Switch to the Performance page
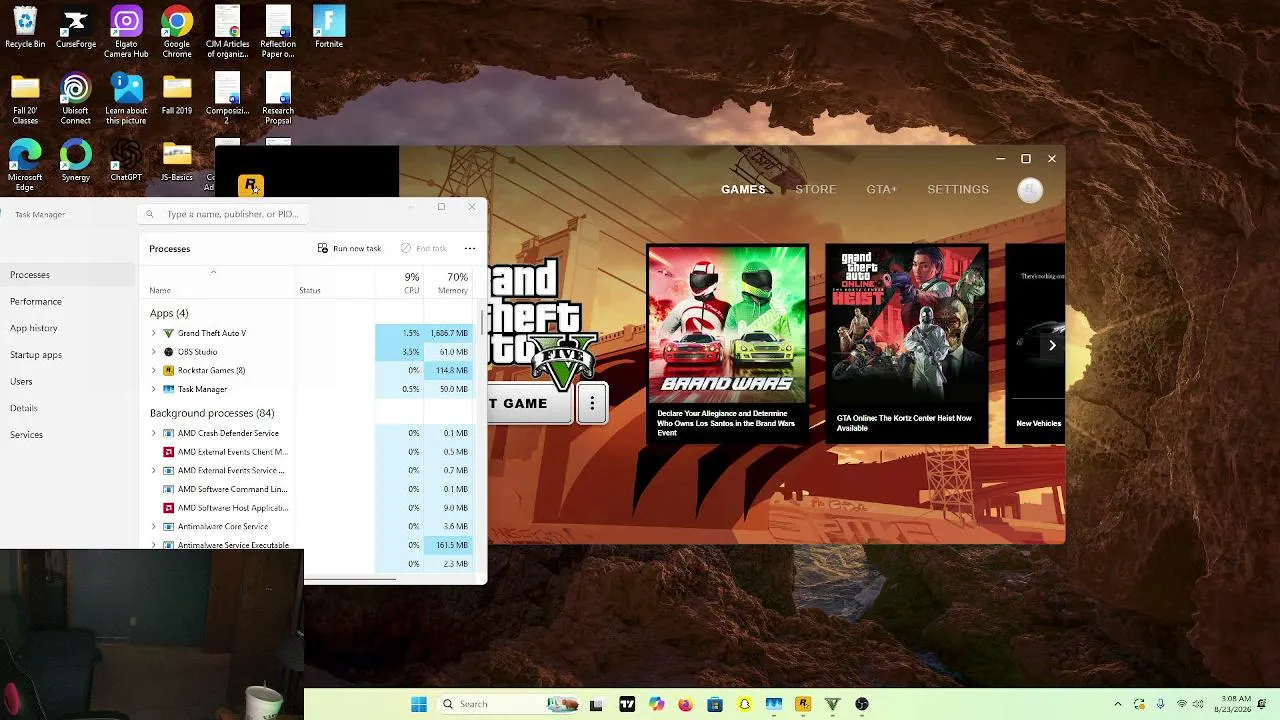 click(67, 302)
